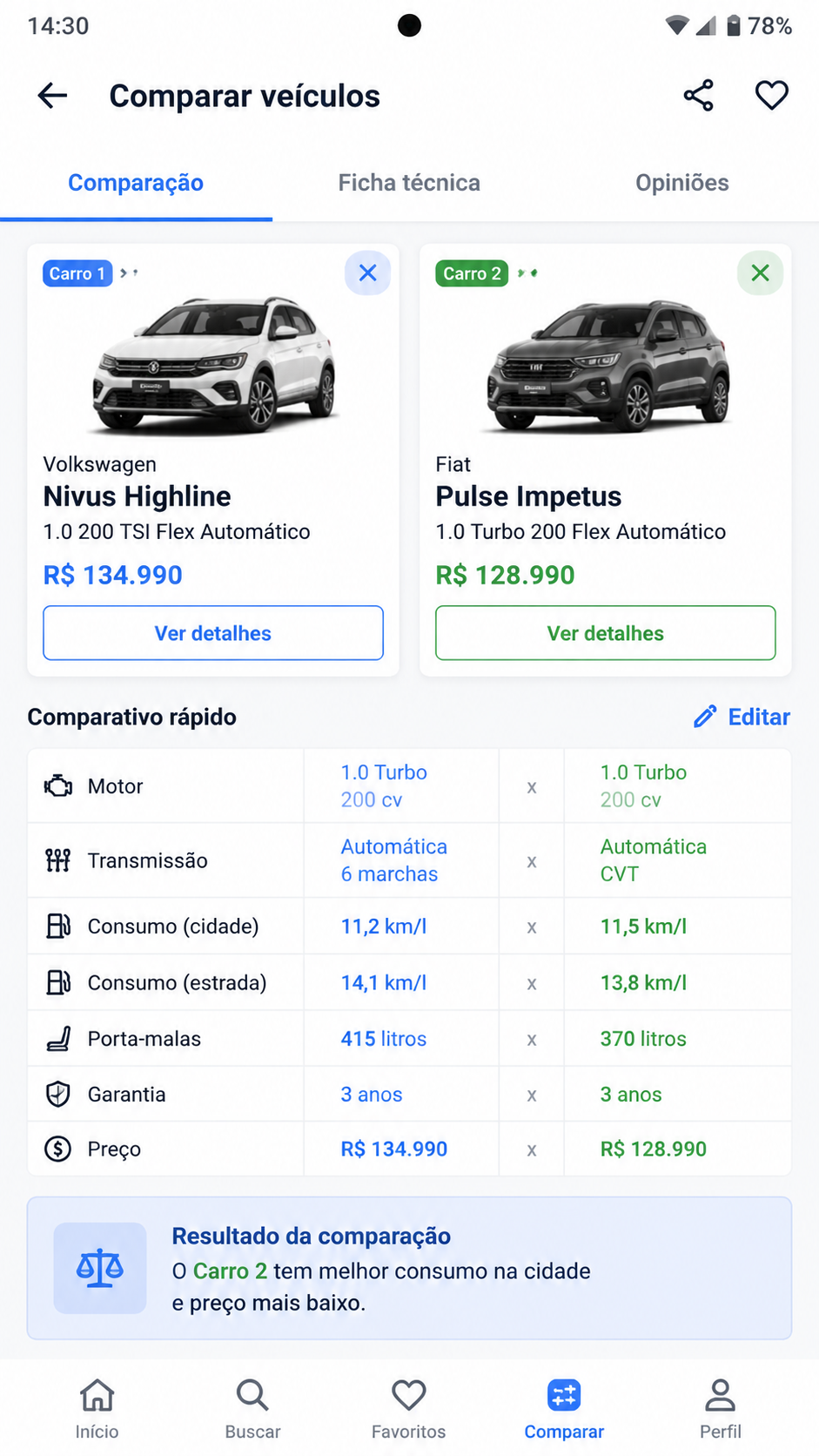Click the white Nivus car image

(214, 366)
